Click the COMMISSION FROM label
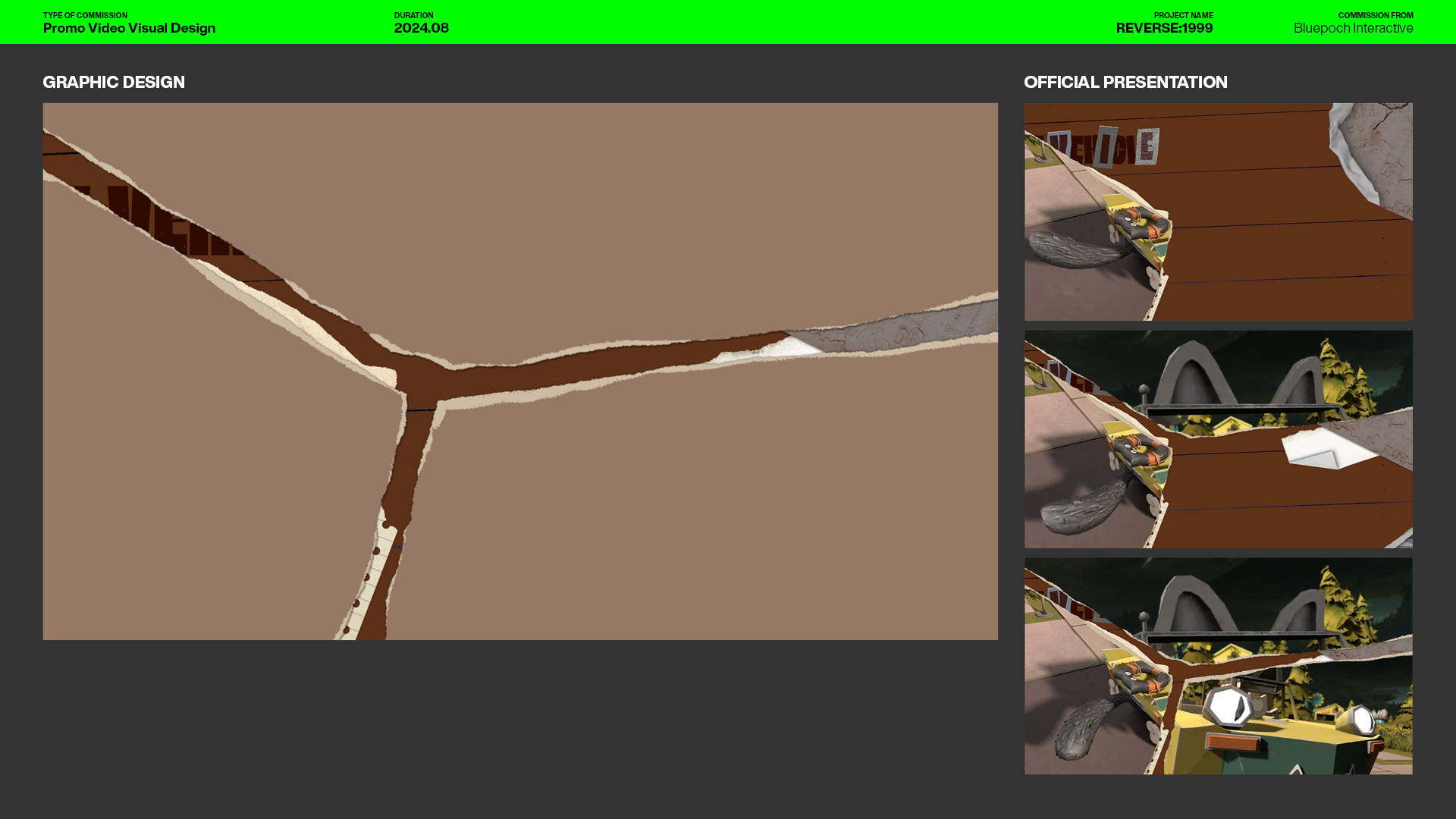The image size is (1456, 819). [x=1375, y=15]
